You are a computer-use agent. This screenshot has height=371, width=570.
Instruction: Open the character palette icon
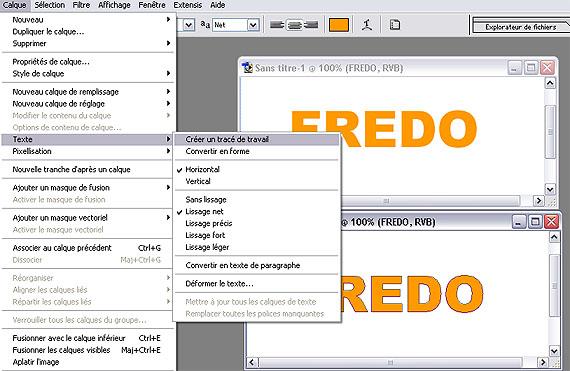coord(395,25)
